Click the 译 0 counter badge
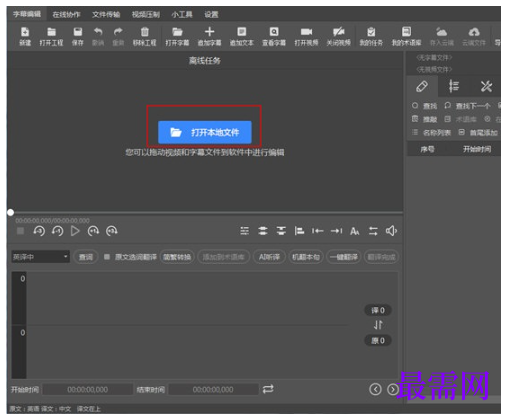The width and height of the screenshot is (508, 417). click(378, 310)
